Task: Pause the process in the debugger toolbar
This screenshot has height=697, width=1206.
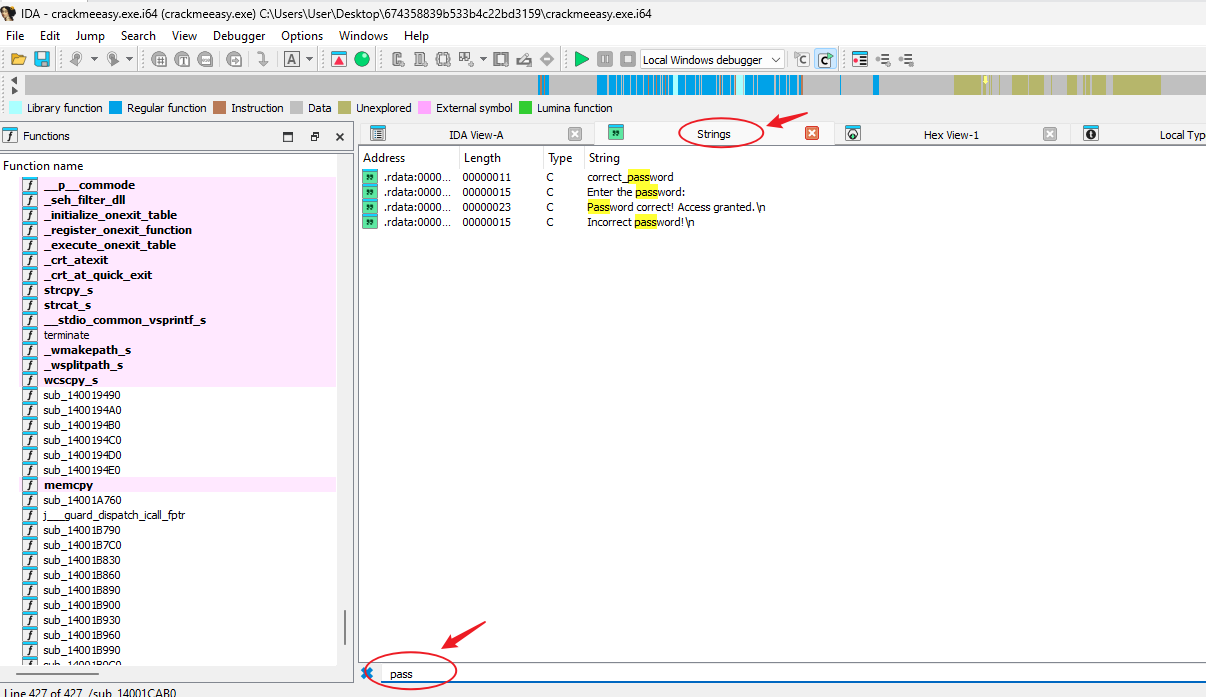Action: 605,60
